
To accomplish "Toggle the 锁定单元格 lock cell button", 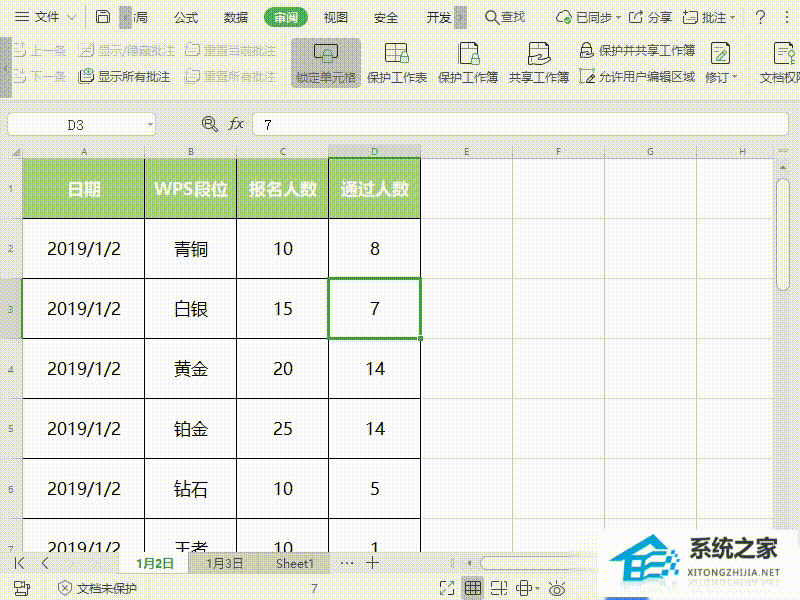I will click(x=326, y=63).
